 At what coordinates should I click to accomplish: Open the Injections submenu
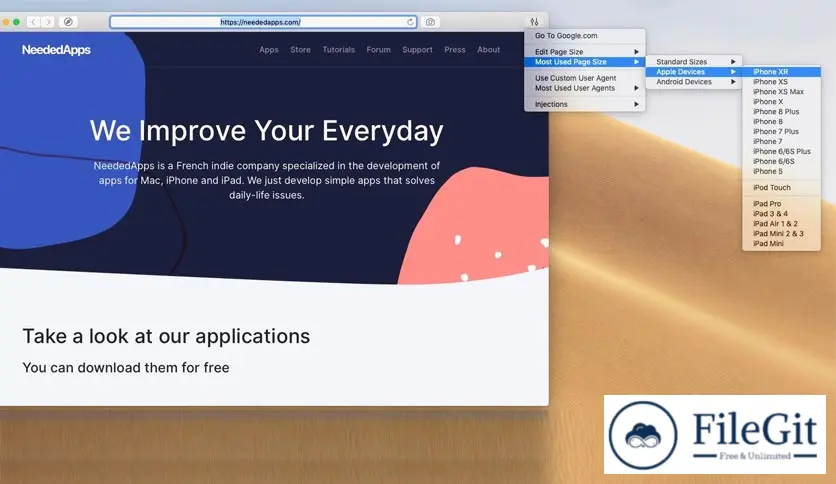[585, 104]
